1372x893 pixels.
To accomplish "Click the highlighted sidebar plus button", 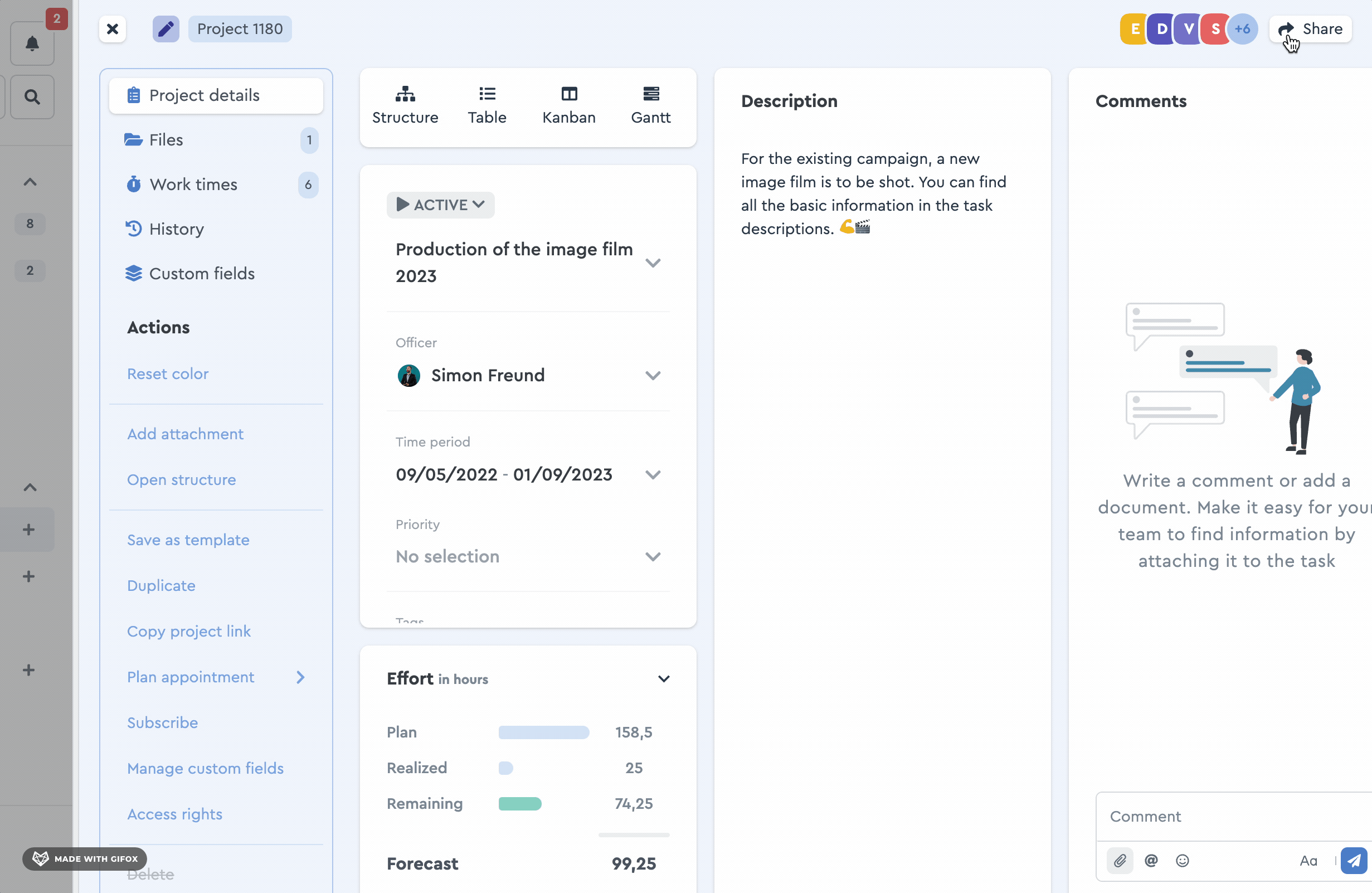I will 28,529.
